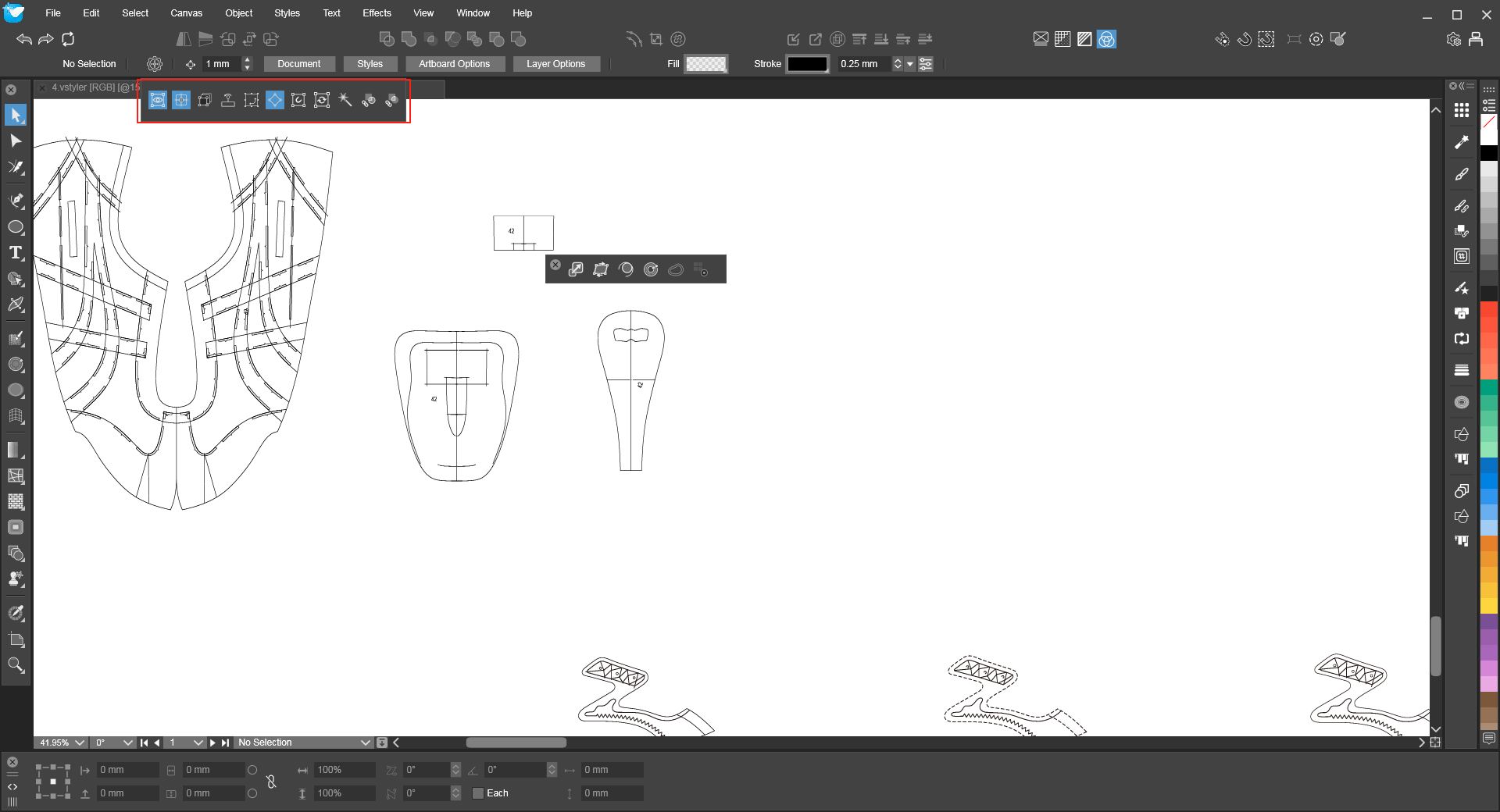Click the Artboard Options button

click(x=454, y=64)
